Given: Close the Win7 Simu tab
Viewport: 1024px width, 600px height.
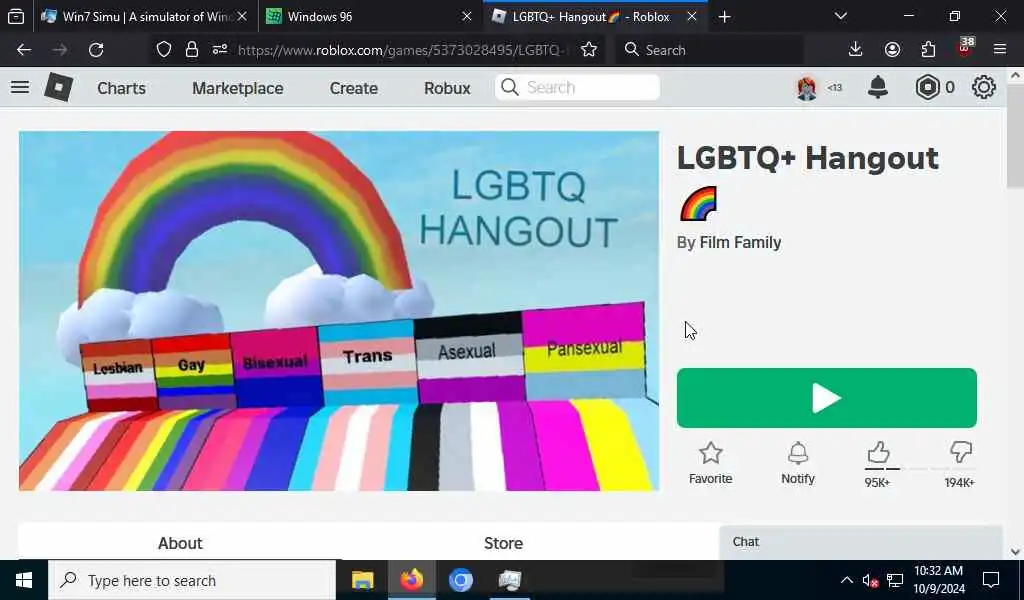Looking at the screenshot, I should pos(242,16).
